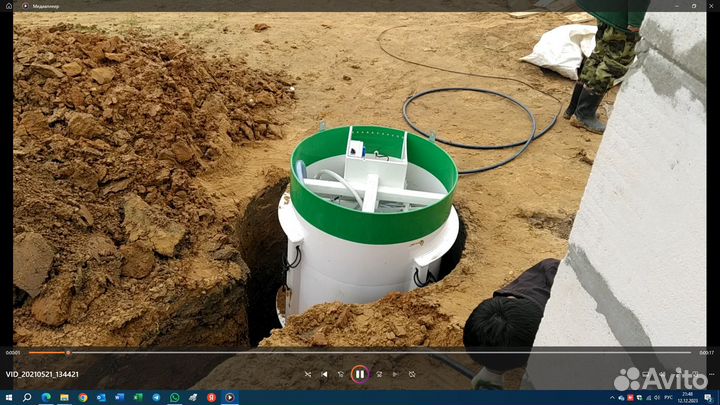Click the middle of the seek bar
This screenshot has height=405, width=720.
coord(360,352)
